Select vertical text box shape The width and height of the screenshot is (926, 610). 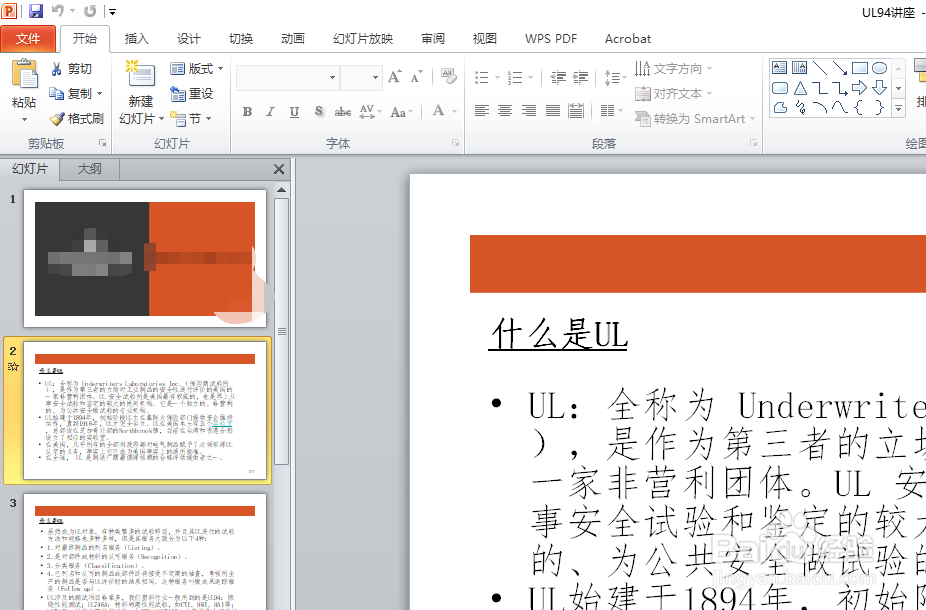800,67
